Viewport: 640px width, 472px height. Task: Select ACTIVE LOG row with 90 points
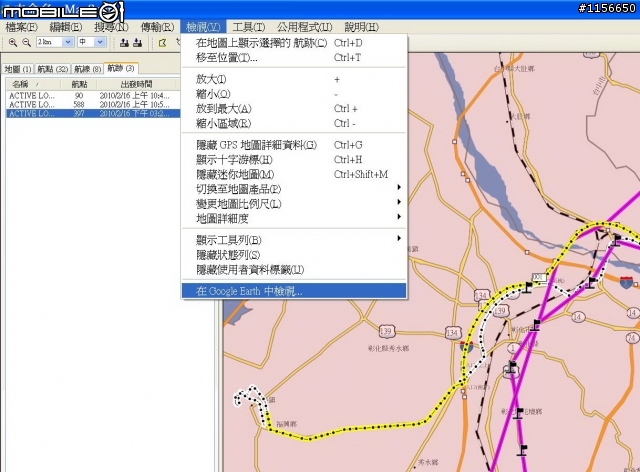click(x=93, y=96)
